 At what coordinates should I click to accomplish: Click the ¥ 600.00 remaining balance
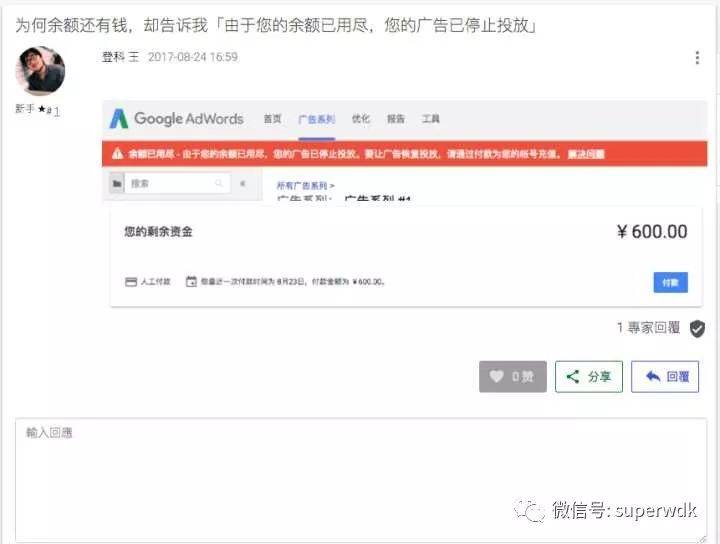(x=652, y=232)
